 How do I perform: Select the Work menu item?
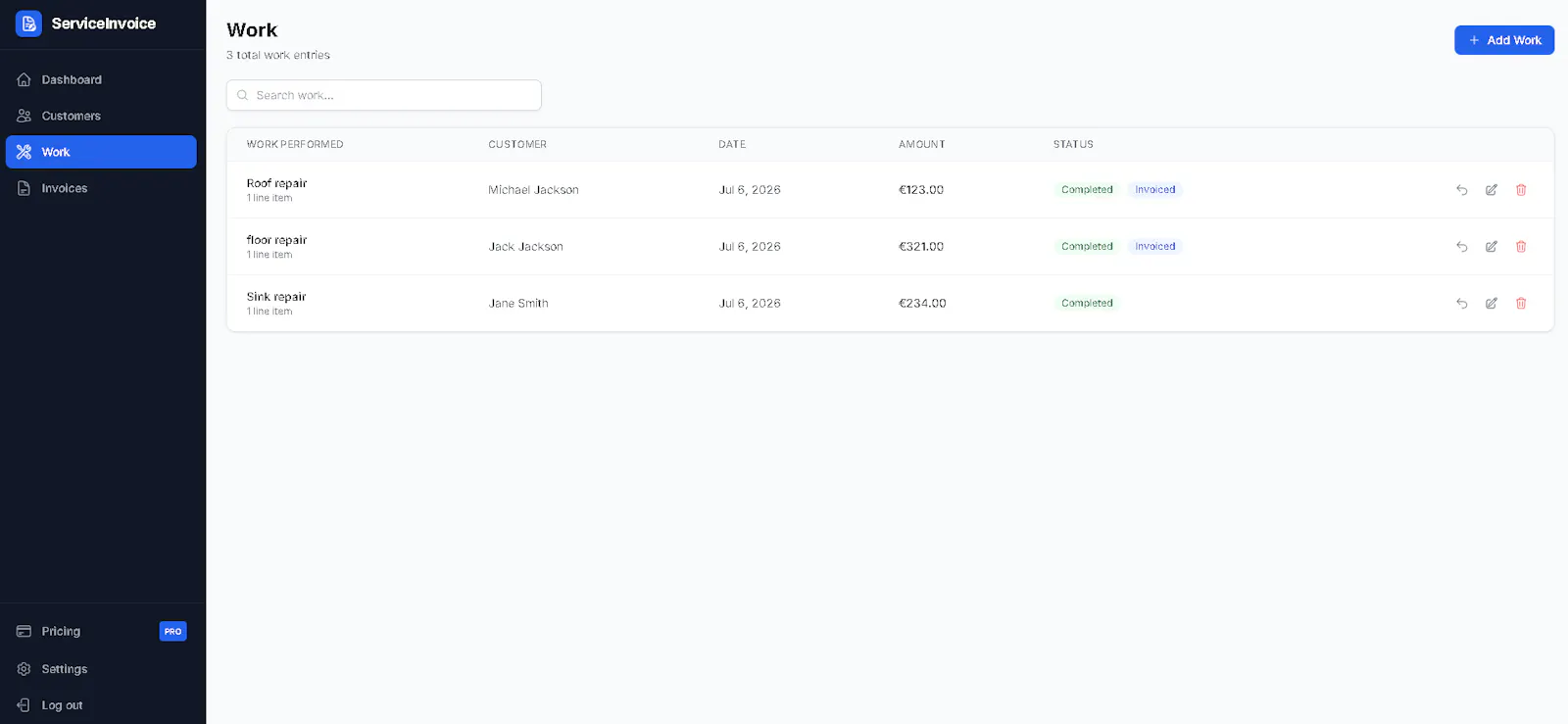[101, 152]
